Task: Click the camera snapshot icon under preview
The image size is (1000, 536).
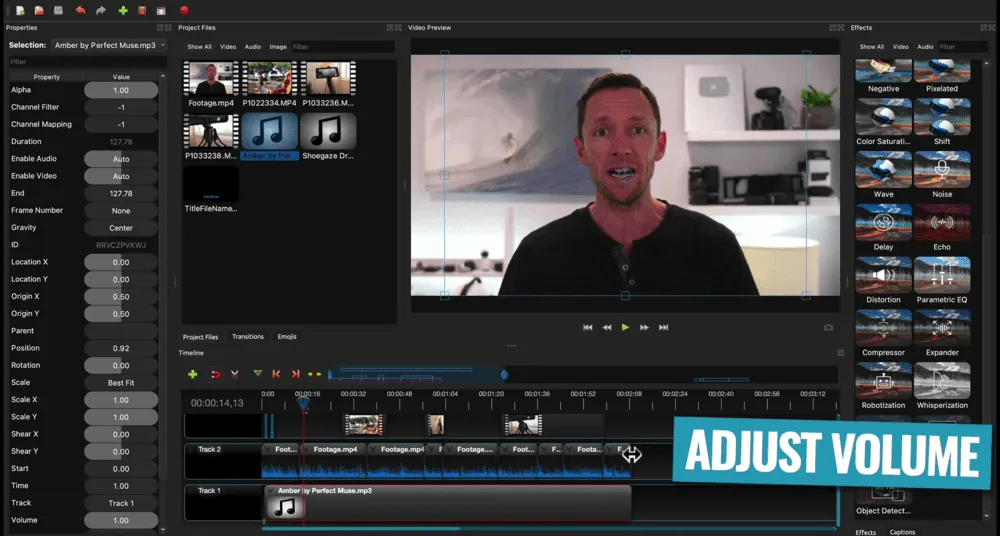Action: (828, 327)
